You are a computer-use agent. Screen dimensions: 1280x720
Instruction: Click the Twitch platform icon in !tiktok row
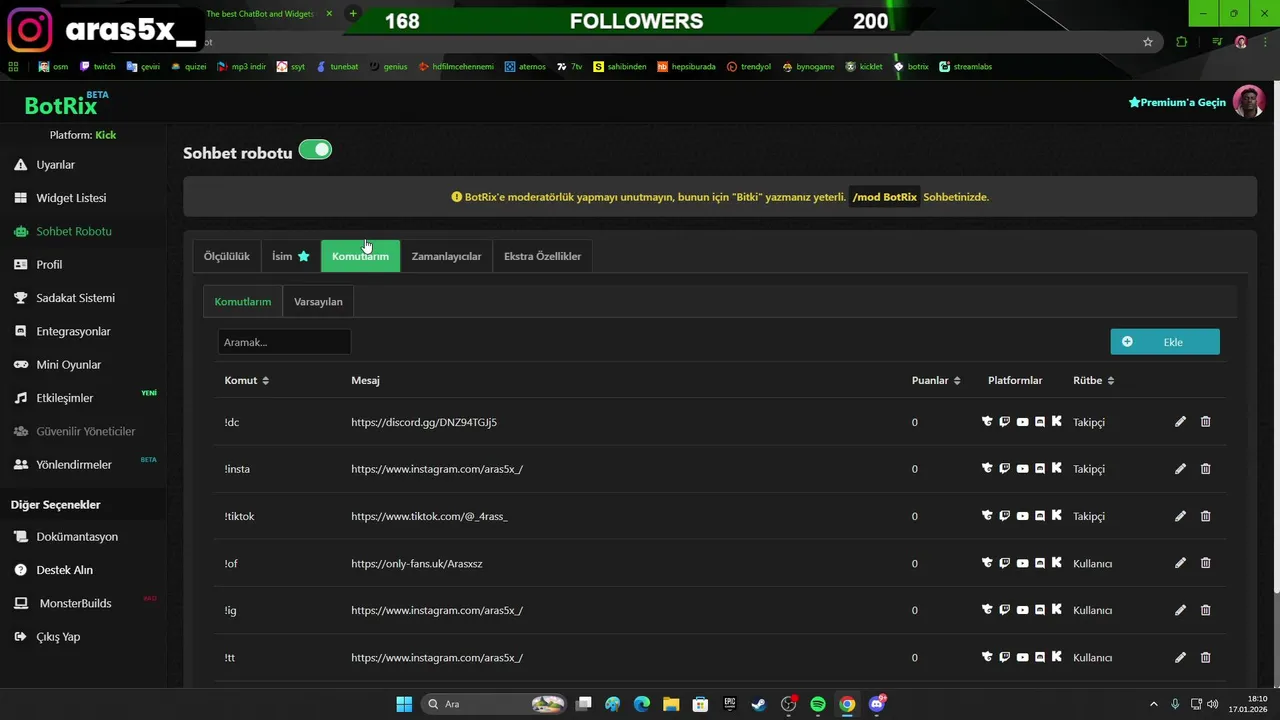click(x=1005, y=516)
